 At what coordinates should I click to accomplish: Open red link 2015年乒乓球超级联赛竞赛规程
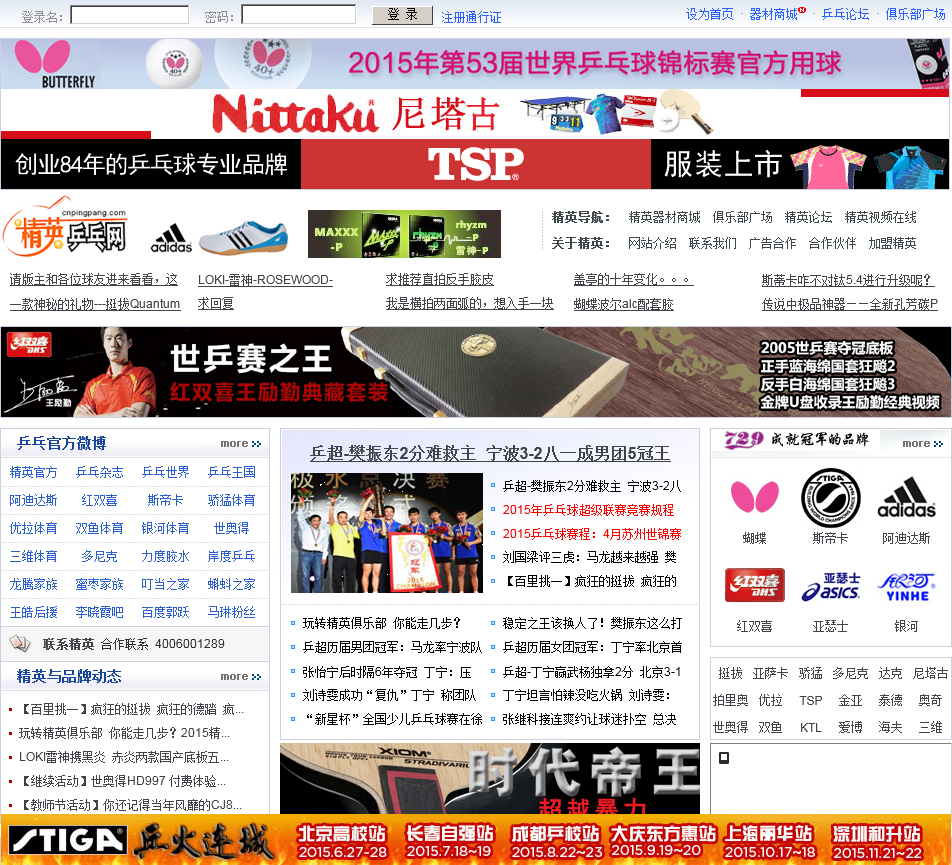tap(588, 510)
